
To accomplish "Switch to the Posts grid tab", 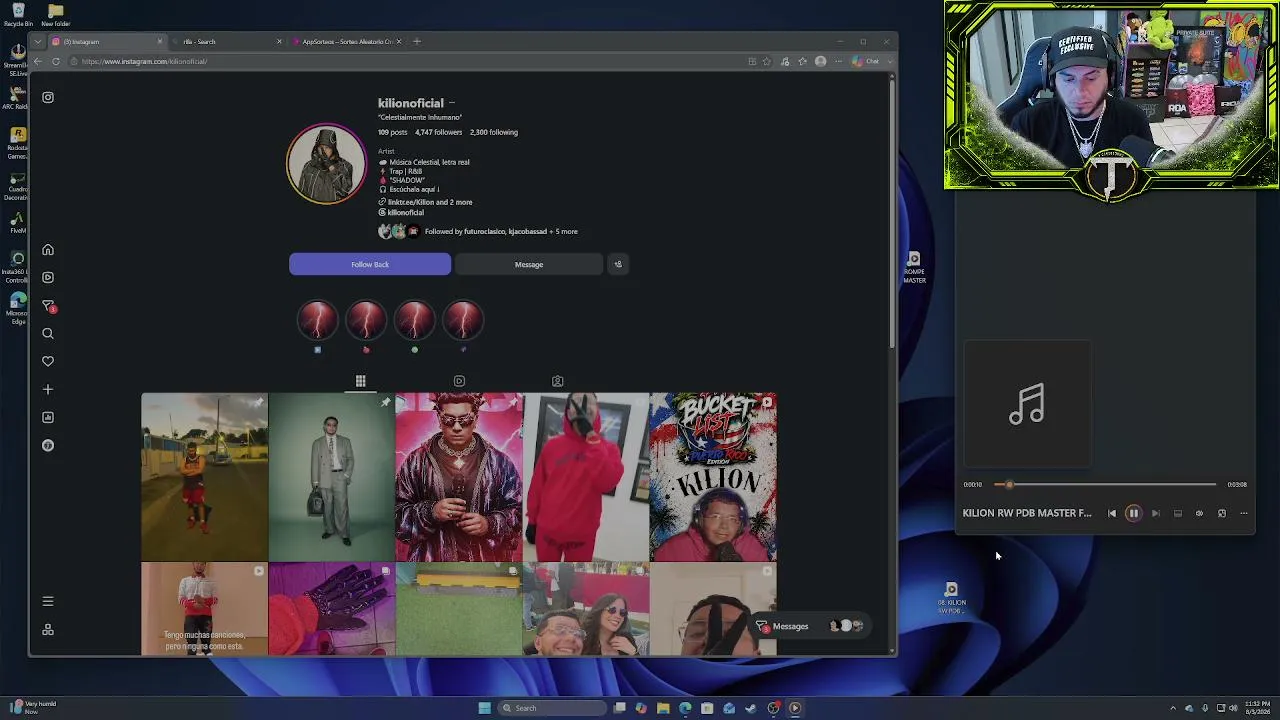I will tap(361, 381).
